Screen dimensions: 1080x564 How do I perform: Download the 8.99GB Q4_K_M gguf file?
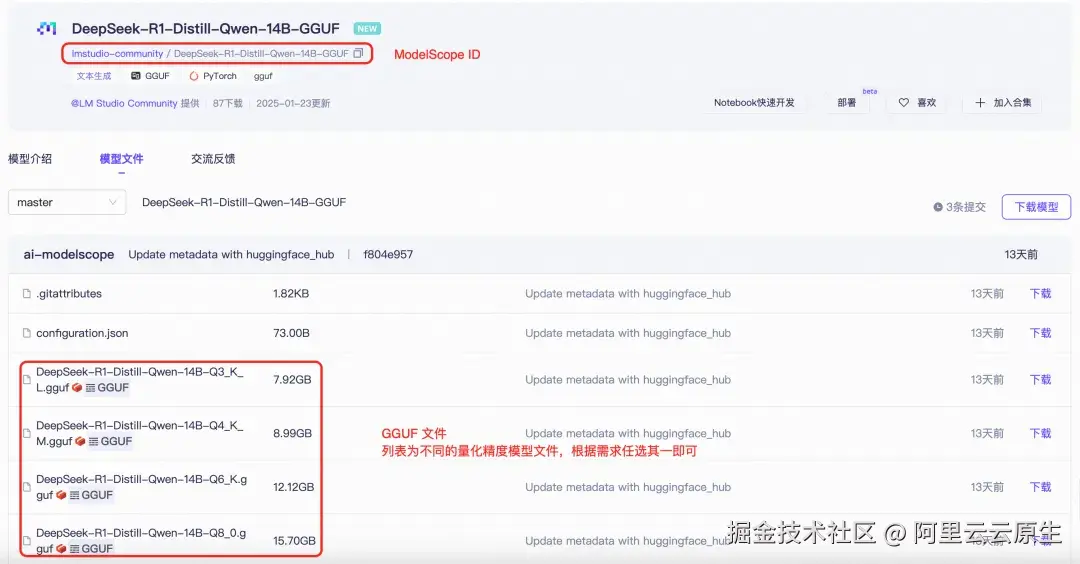tap(1040, 433)
